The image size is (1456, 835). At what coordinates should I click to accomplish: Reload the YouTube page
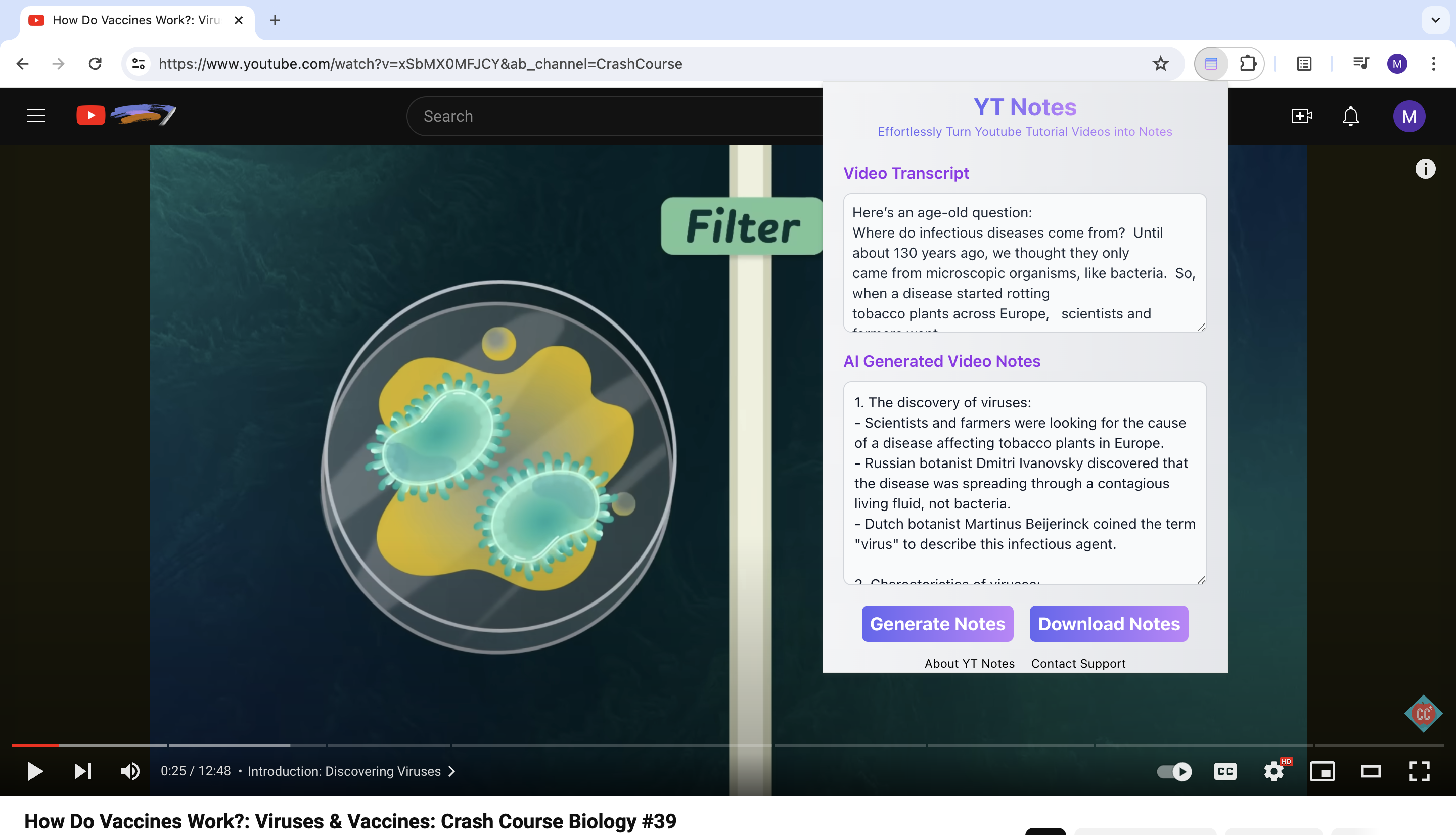pos(95,64)
